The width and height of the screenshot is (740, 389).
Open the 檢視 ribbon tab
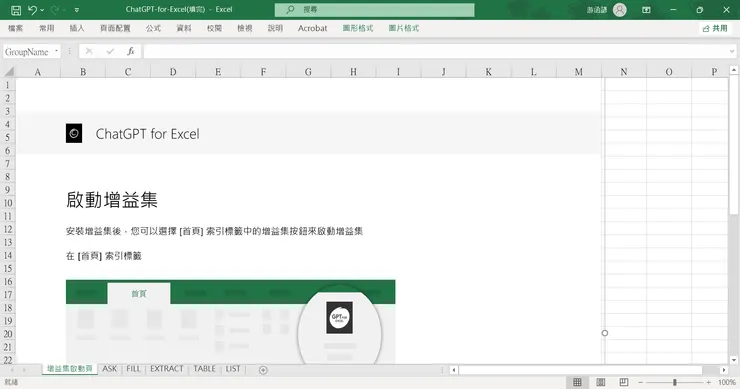coord(244,28)
